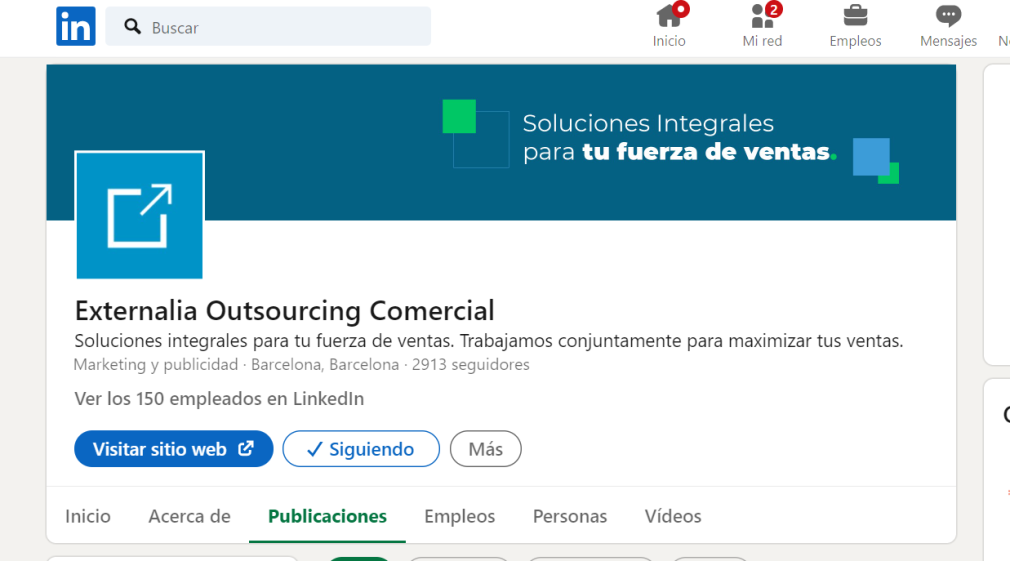Click the LinkedIn logo icon
The image size is (1010, 561).
click(x=76, y=26)
